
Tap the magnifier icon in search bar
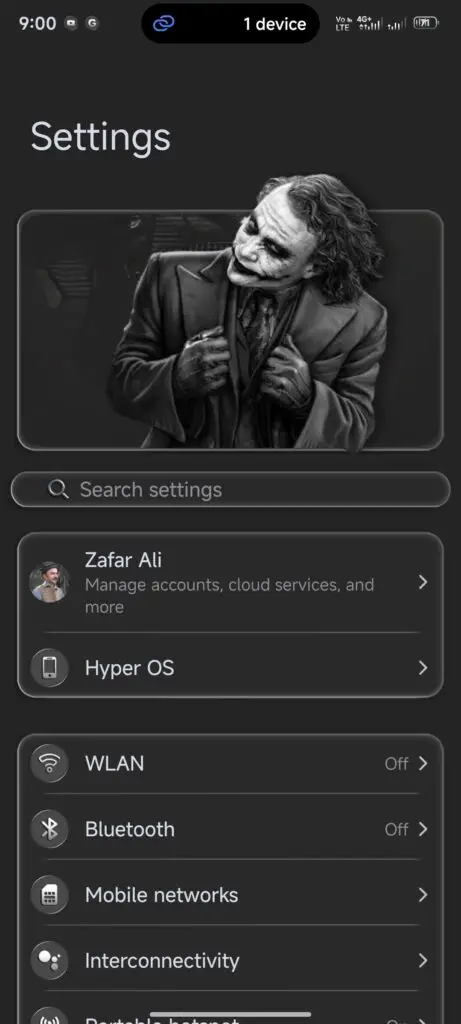(x=59, y=489)
